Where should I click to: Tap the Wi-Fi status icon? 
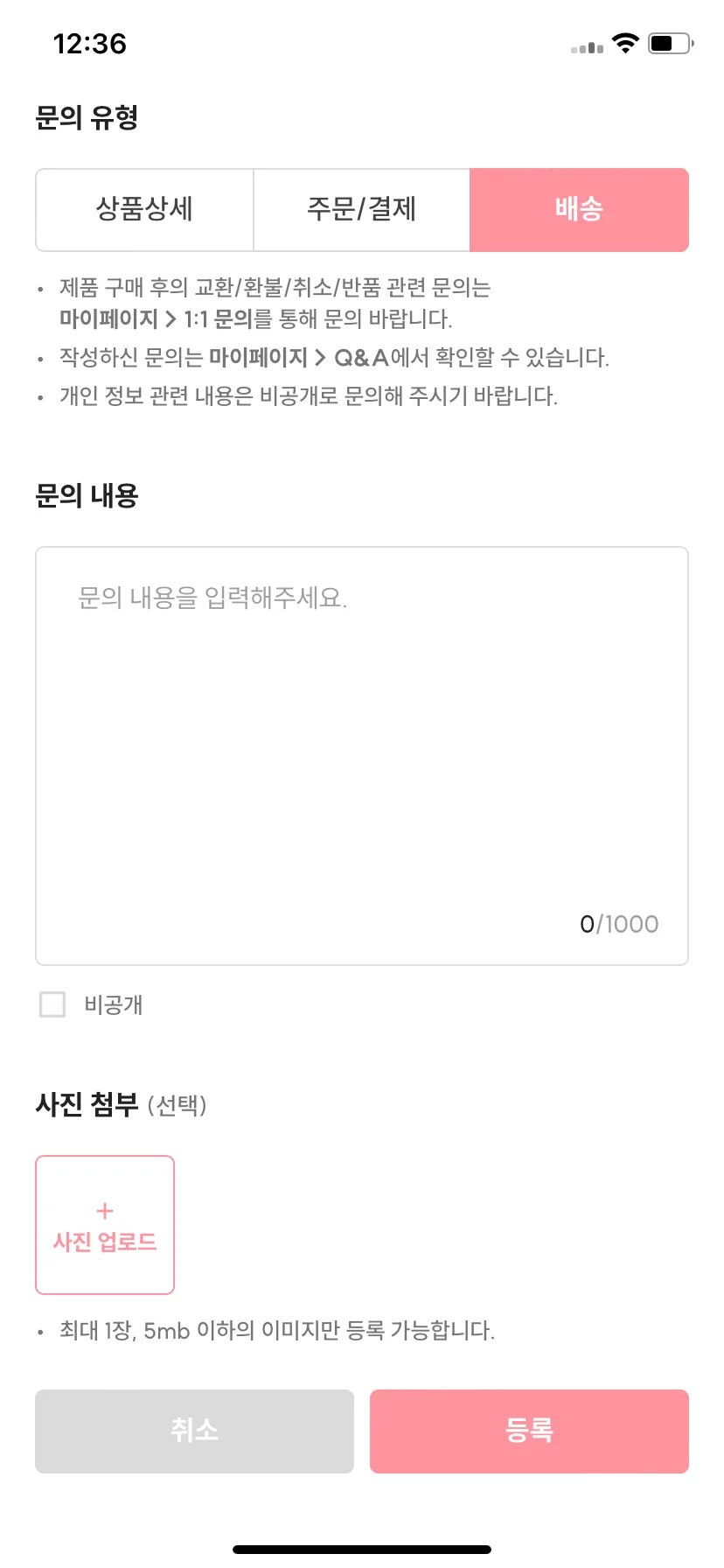[625, 43]
